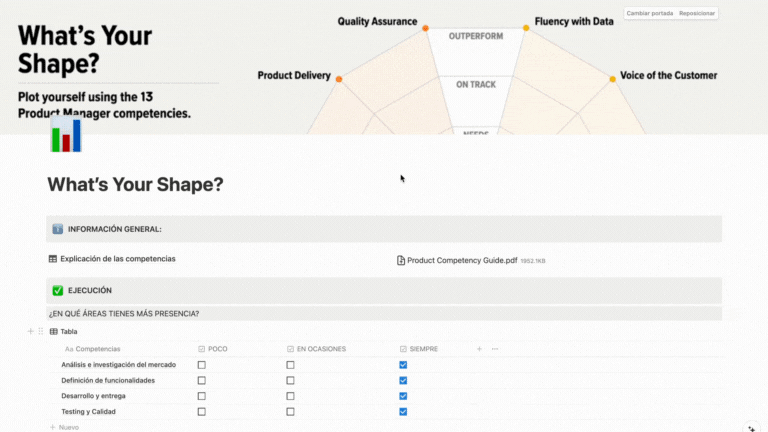Click the table icon beside Explicación de las competencias
Viewport: 768px width, 432px height.
pos(53,259)
